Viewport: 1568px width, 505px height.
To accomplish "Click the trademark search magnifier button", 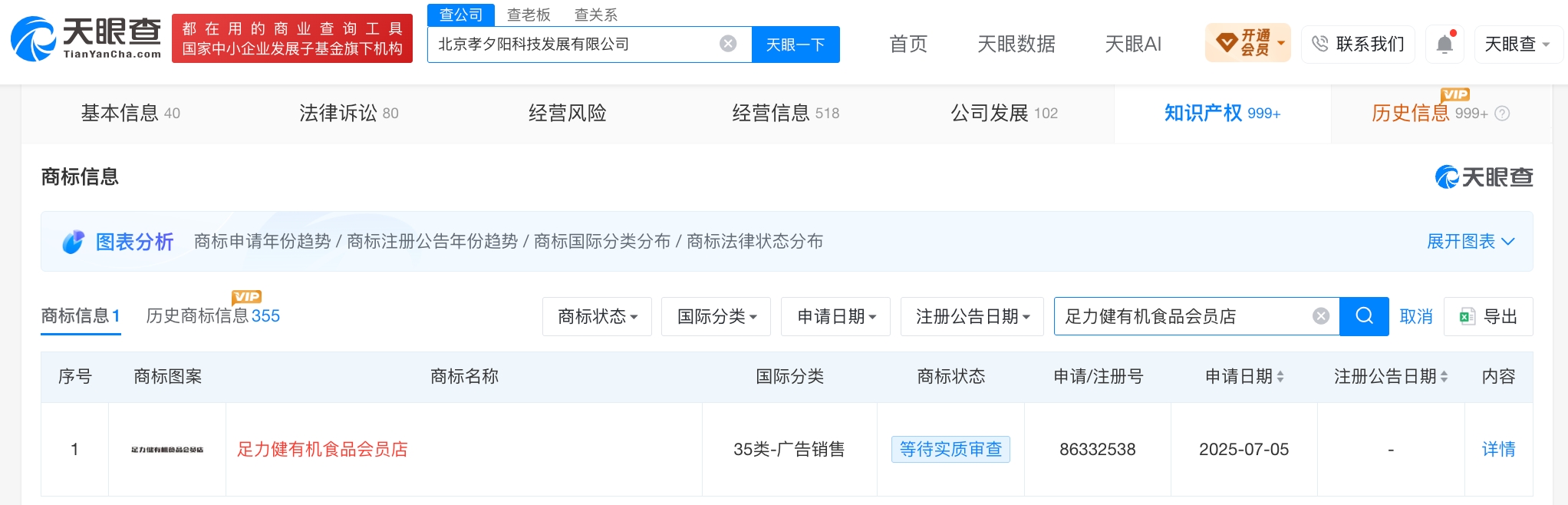I will click(1364, 316).
